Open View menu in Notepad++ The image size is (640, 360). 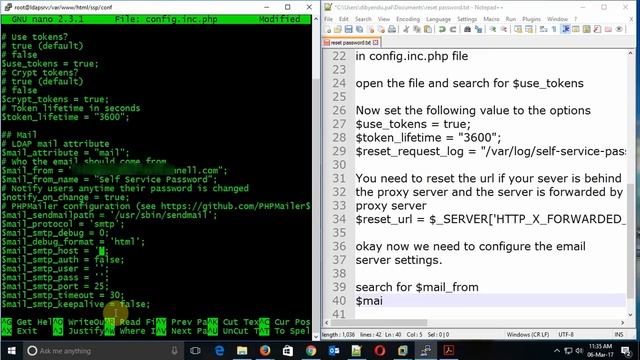coord(384,19)
